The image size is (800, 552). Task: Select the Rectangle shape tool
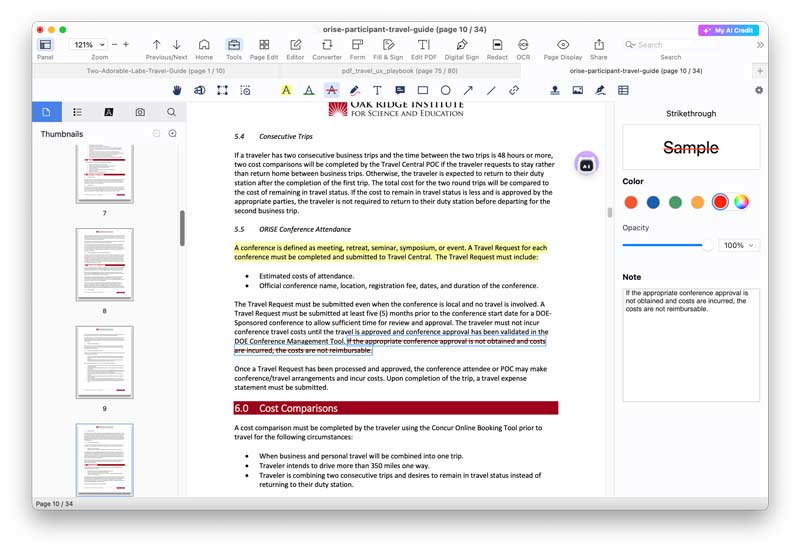coord(422,91)
